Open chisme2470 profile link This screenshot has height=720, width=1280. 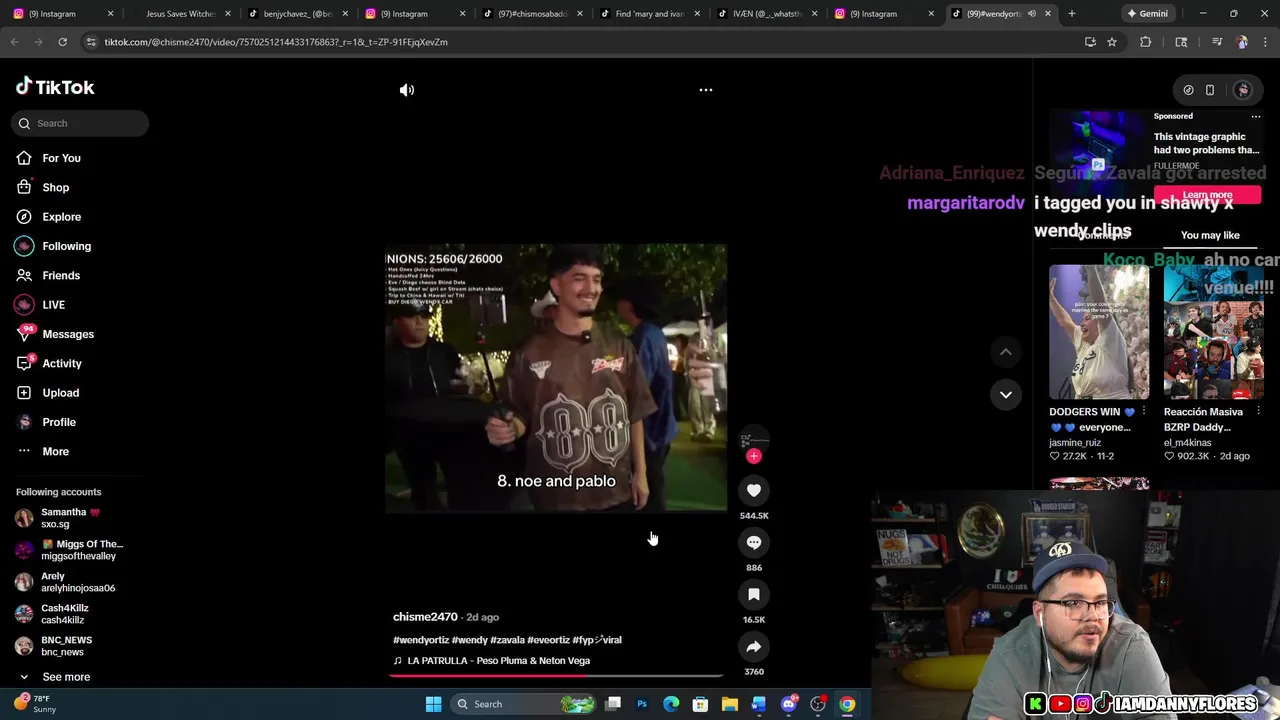pos(425,617)
